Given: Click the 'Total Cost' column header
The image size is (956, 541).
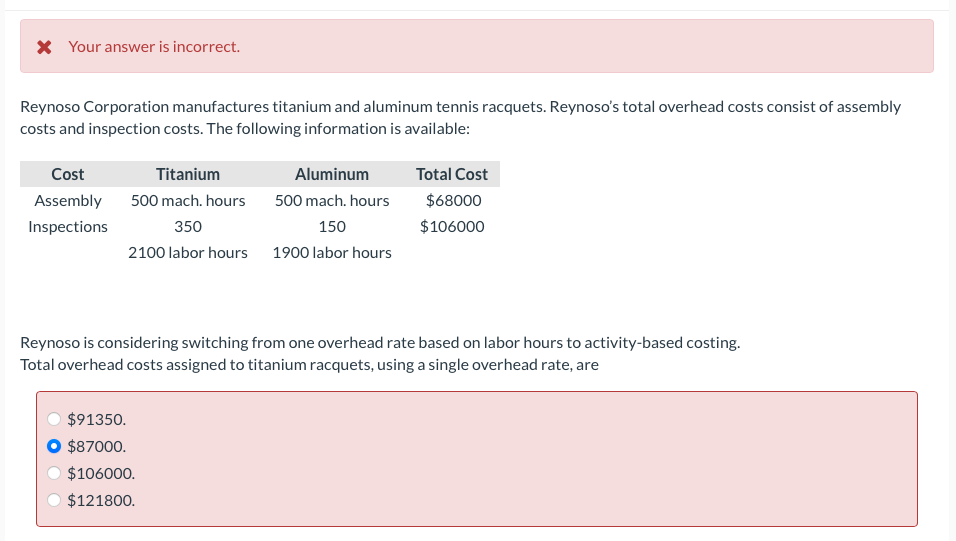Looking at the screenshot, I should pos(452,174).
